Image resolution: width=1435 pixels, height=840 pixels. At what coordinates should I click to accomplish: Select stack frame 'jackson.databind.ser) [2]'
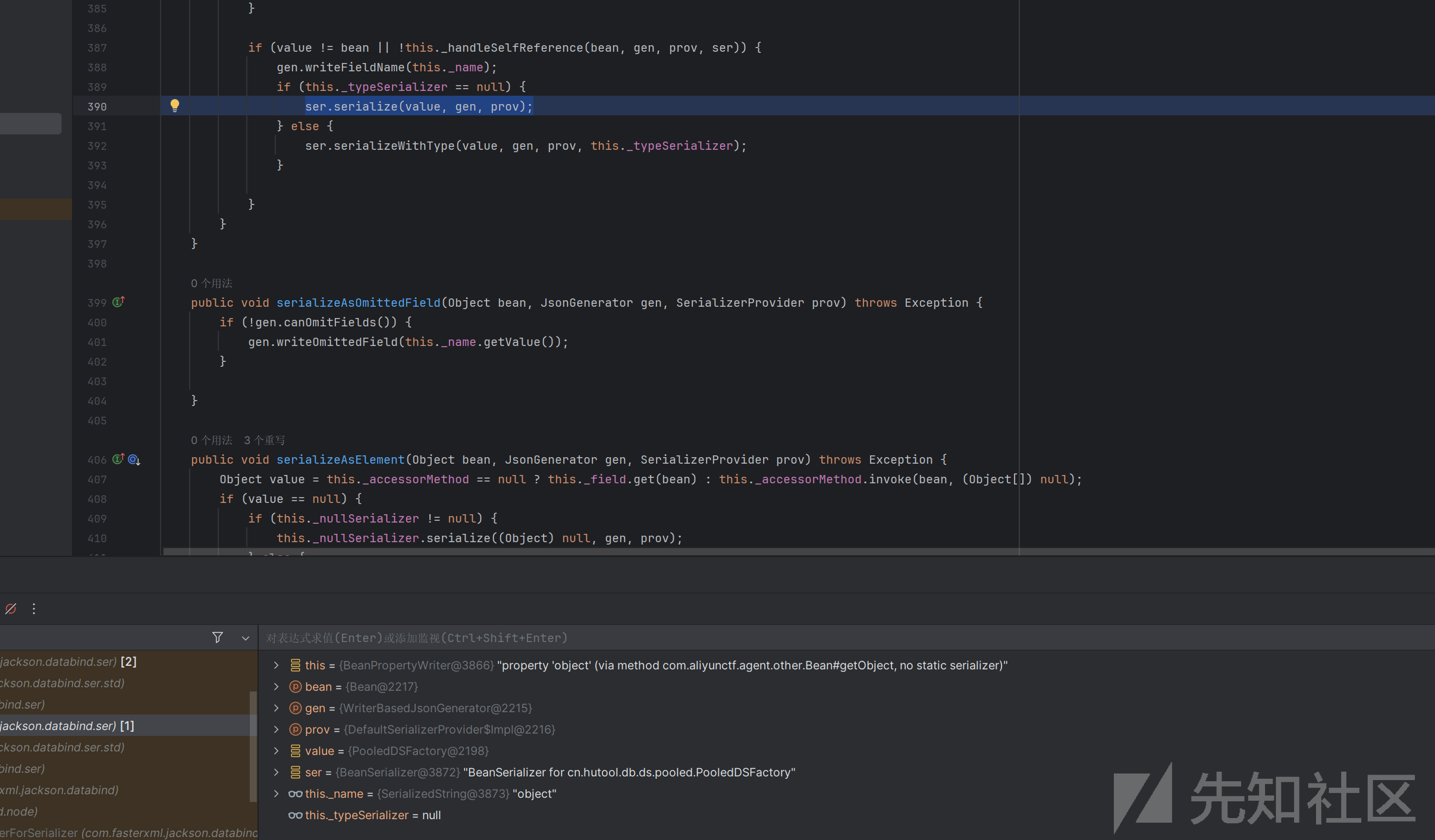(x=125, y=662)
